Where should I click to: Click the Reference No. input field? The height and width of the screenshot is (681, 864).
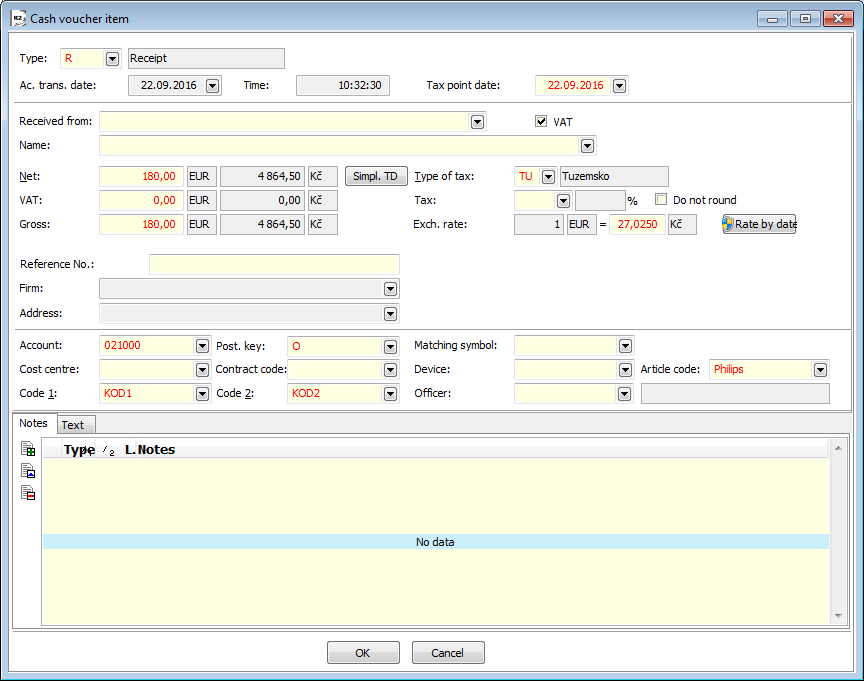274,265
